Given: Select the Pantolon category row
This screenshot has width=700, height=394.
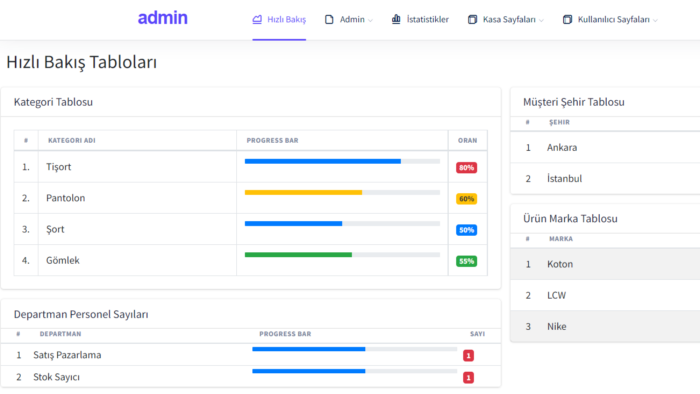Looking at the screenshot, I should point(250,198).
